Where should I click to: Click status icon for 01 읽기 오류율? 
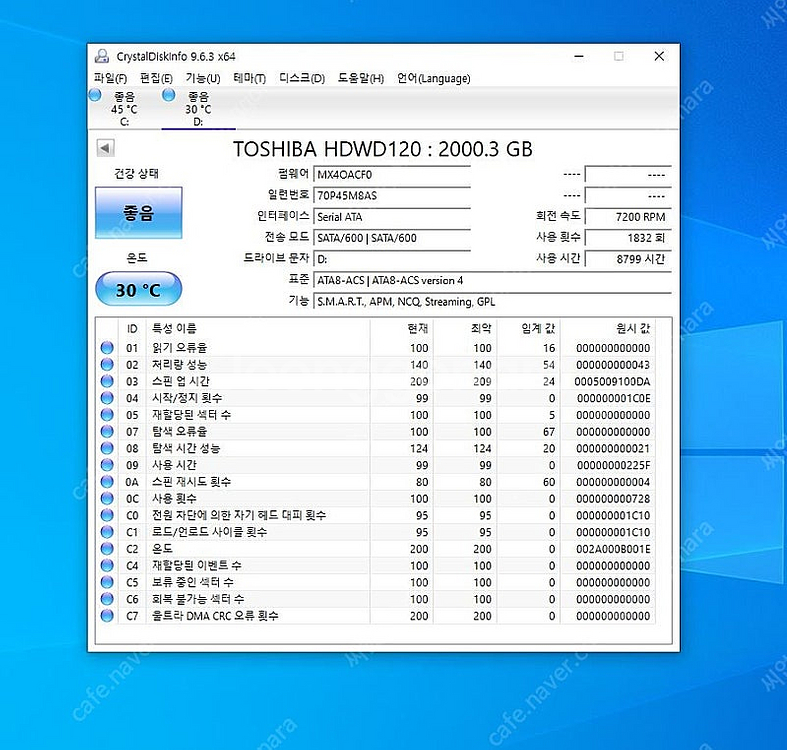click(107, 347)
